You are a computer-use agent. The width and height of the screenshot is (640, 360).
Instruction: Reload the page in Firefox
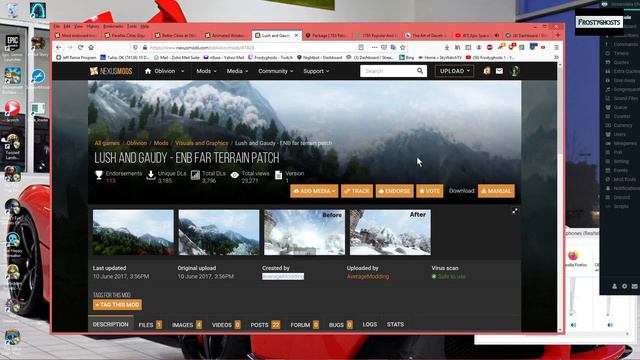80,47
